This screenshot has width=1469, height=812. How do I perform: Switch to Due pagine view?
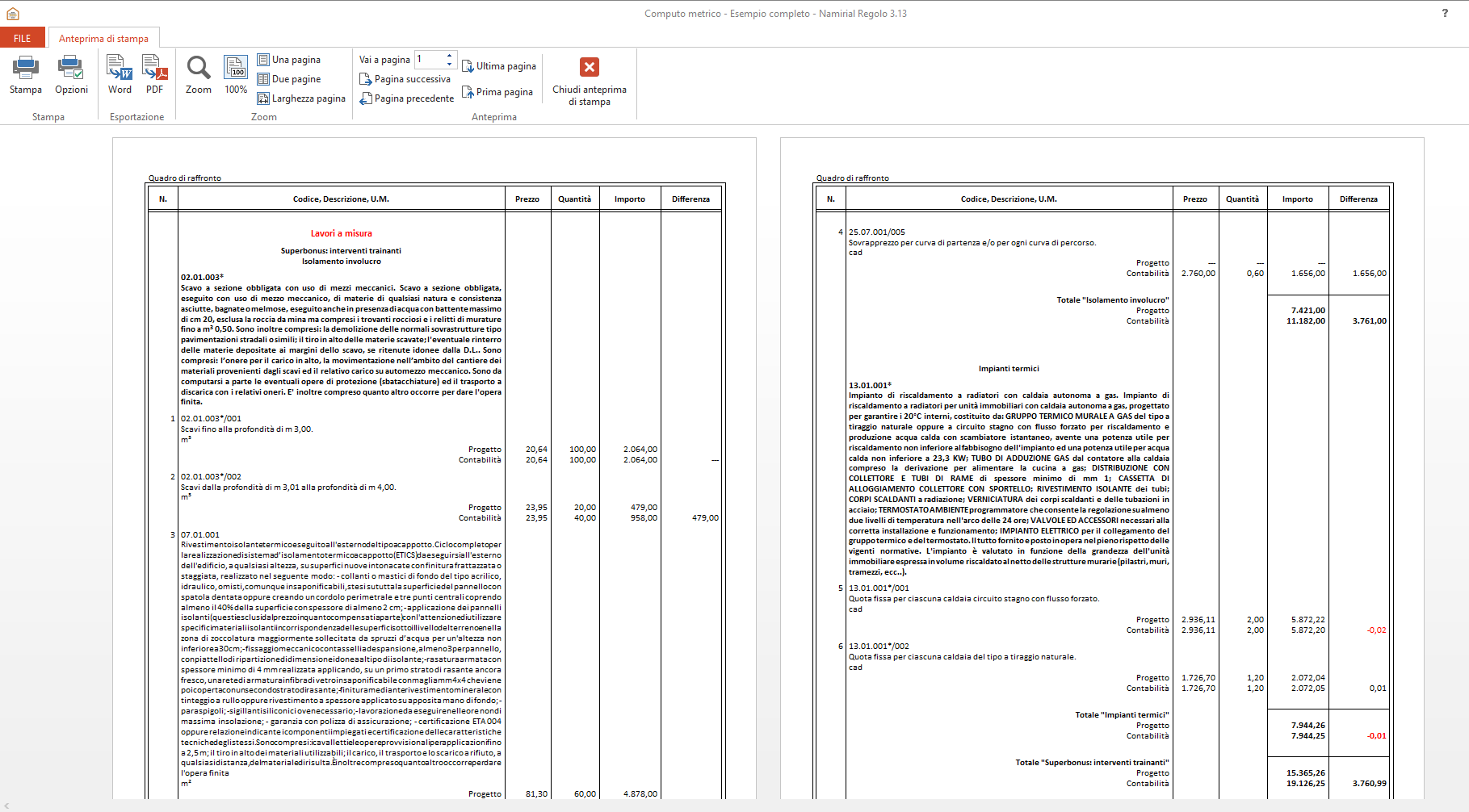pos(289,79)
